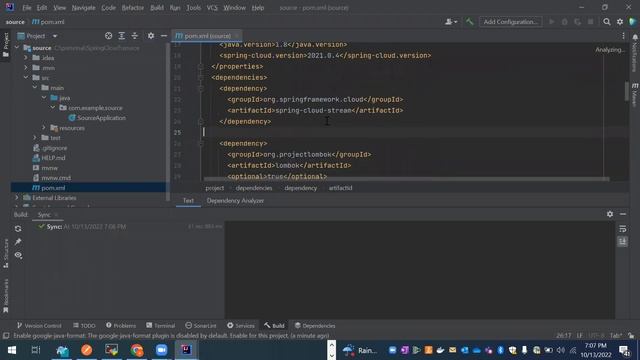Toggle soft-wrap in Build output
This screenshot has width=640, height=360.
click(622, 229)
